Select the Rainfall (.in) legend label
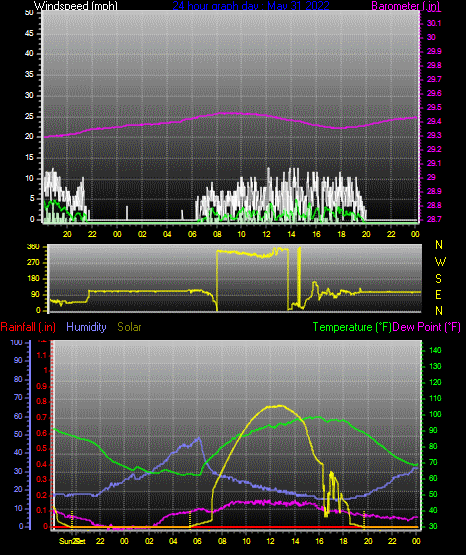The width and height of the screenshot is (466, 555). click(28, 327)
